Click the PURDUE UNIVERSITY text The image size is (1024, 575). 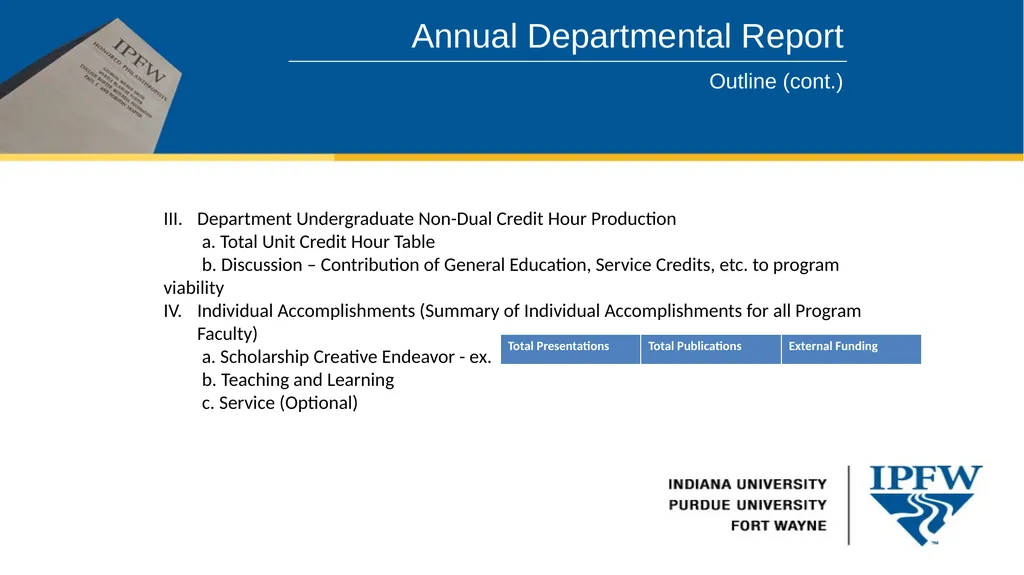[x=748, y=505]
